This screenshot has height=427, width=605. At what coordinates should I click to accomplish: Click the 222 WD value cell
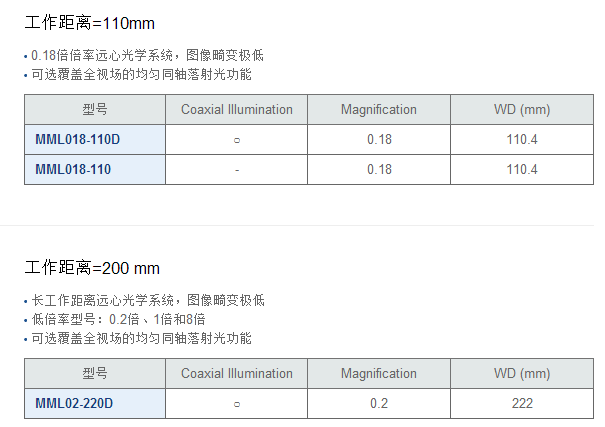tap(522, 404)
